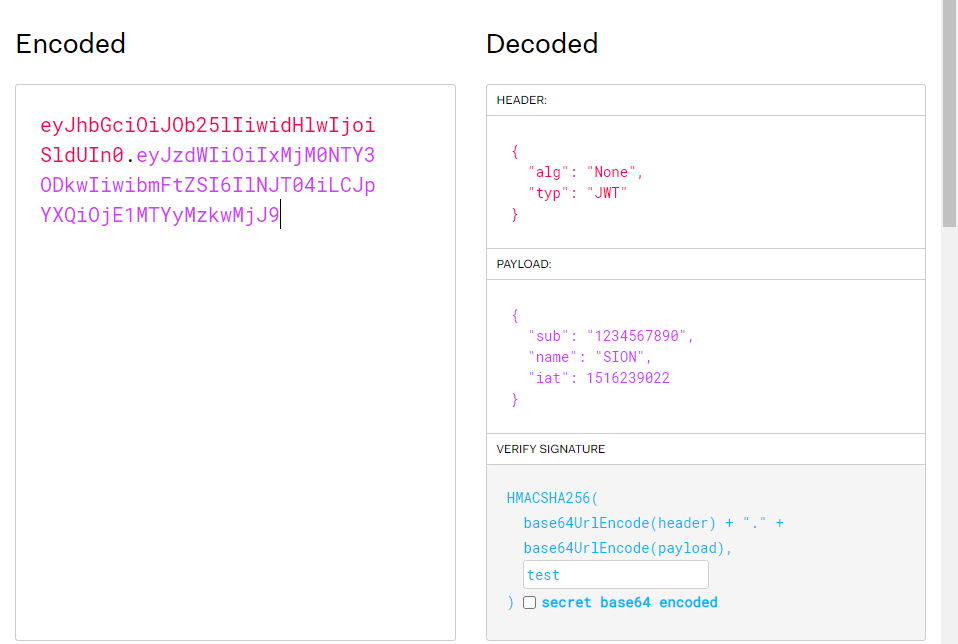The height and width of the screenshot is (644, 958).
Task: Click the last token line 'YXQiOjE1MTYyMzkwMjJ9'
Action: [160, 215]
